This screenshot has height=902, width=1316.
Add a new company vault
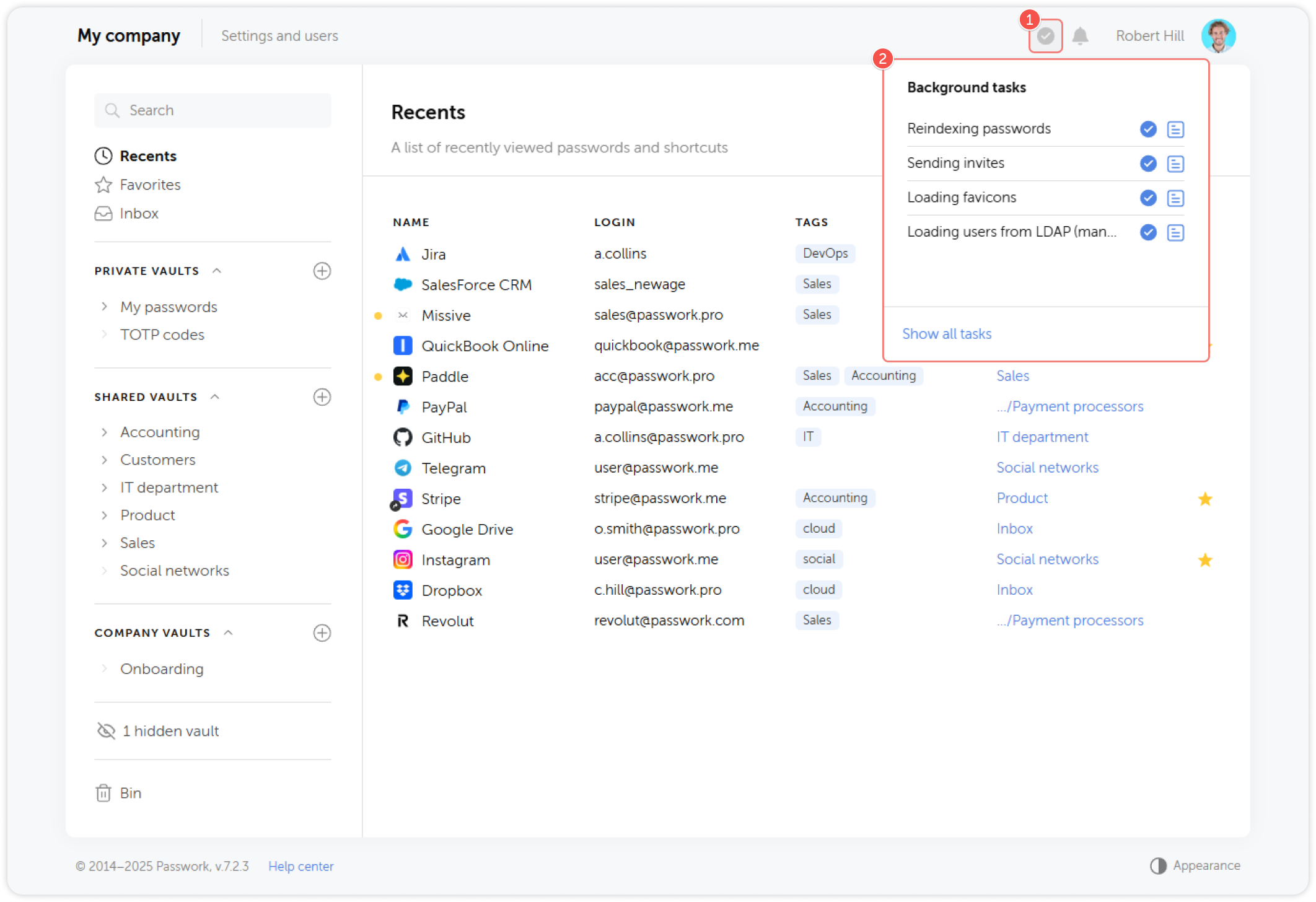pos(322,633)
